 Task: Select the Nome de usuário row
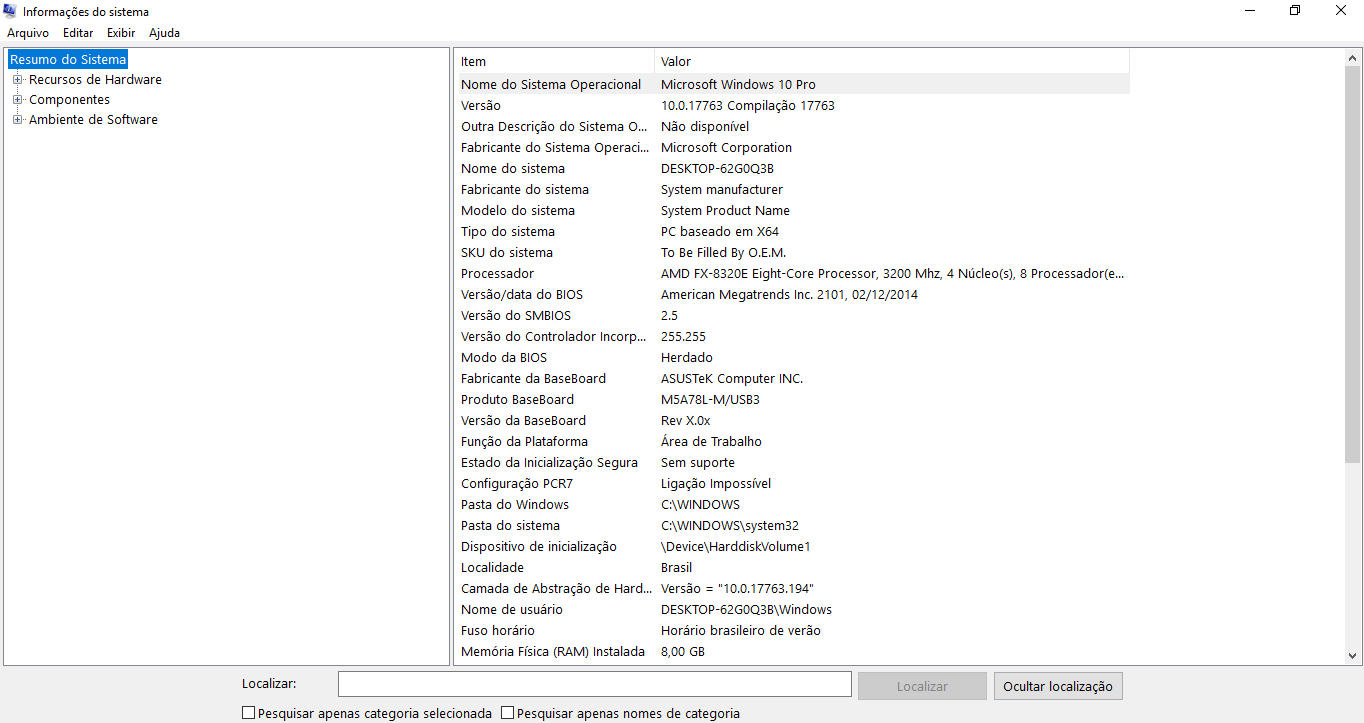point(793,610)
